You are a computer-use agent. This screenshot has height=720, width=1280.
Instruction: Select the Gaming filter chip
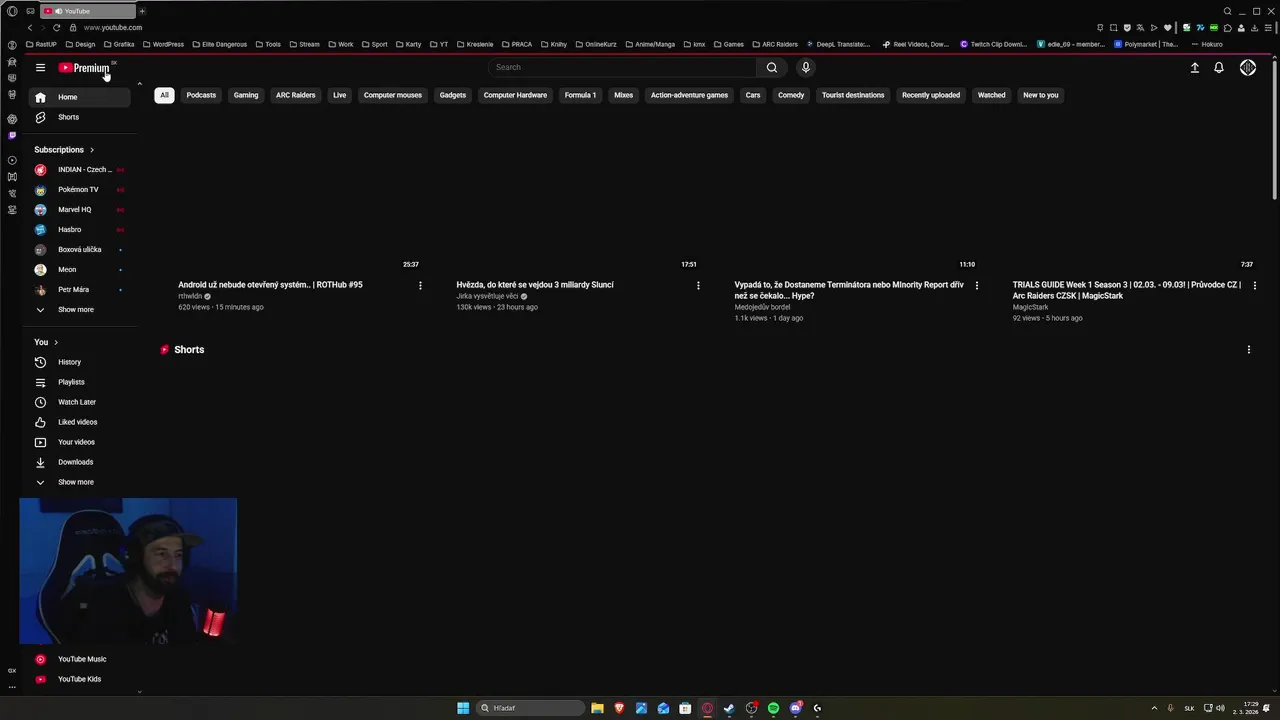tap(246, 95)
